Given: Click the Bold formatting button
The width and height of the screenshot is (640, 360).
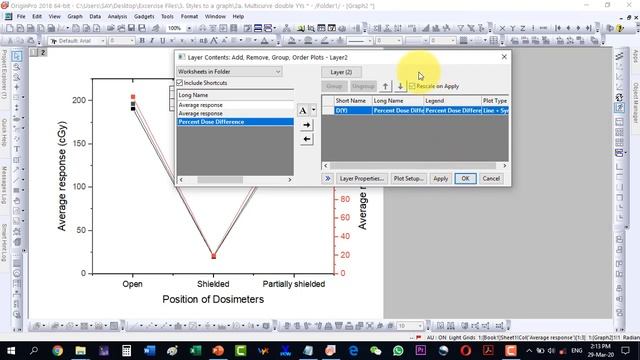Looking at the screenshot, I should point(142,40).
